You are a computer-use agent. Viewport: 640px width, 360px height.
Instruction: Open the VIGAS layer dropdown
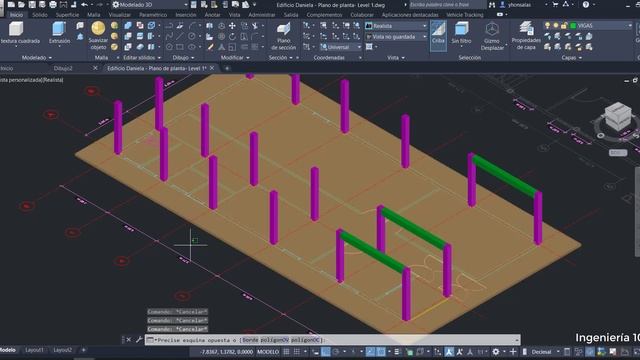[x=588, y=26]
